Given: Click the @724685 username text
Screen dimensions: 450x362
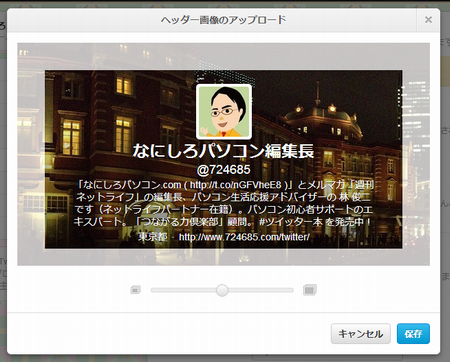Looking at the screenshot, I should 223,170.
